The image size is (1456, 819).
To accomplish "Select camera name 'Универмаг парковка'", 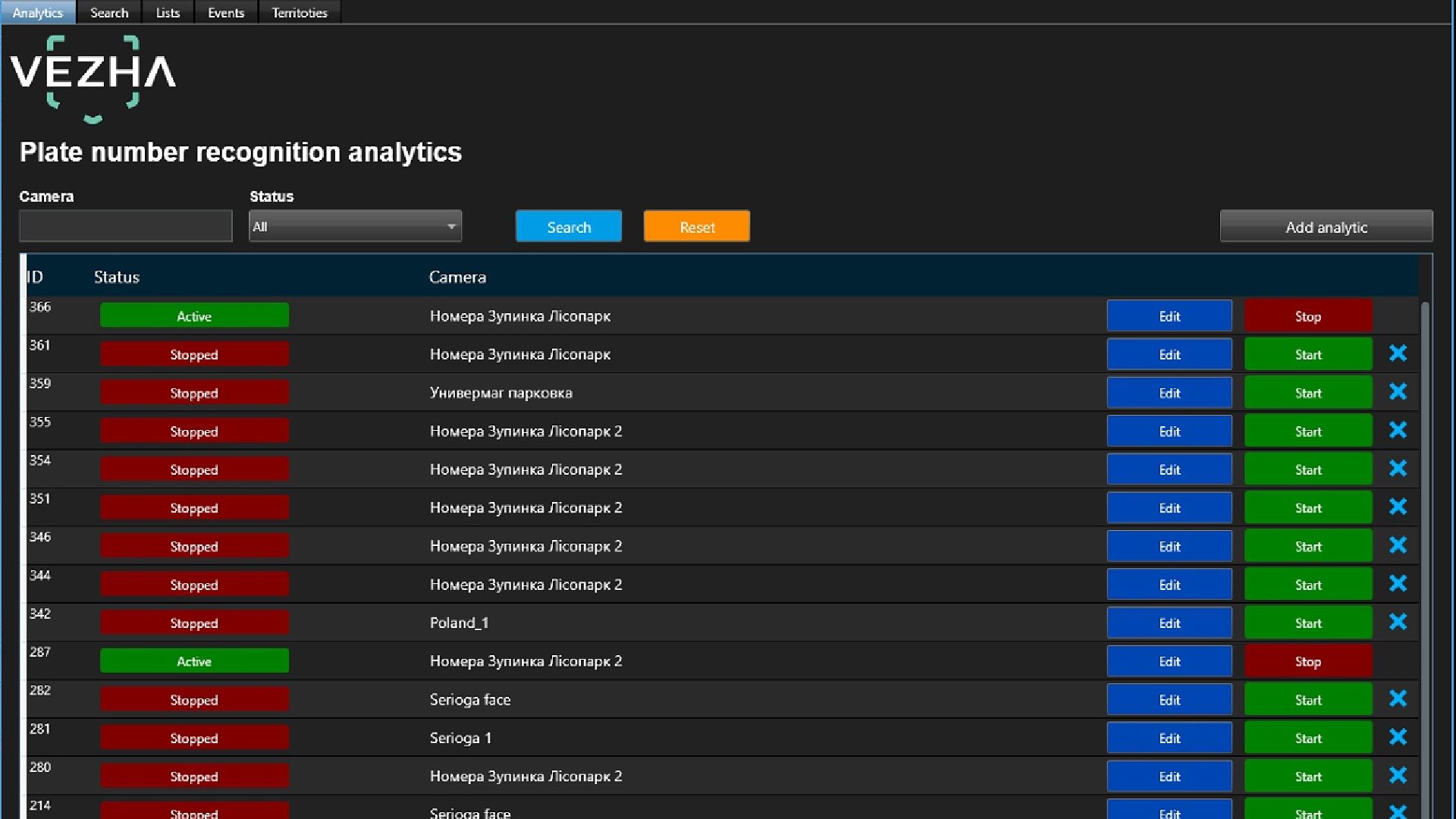I will [501, 393].
